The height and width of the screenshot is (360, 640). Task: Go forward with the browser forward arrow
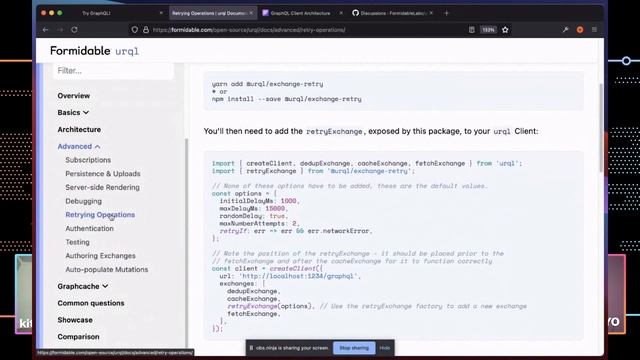[x=60, y=30]
